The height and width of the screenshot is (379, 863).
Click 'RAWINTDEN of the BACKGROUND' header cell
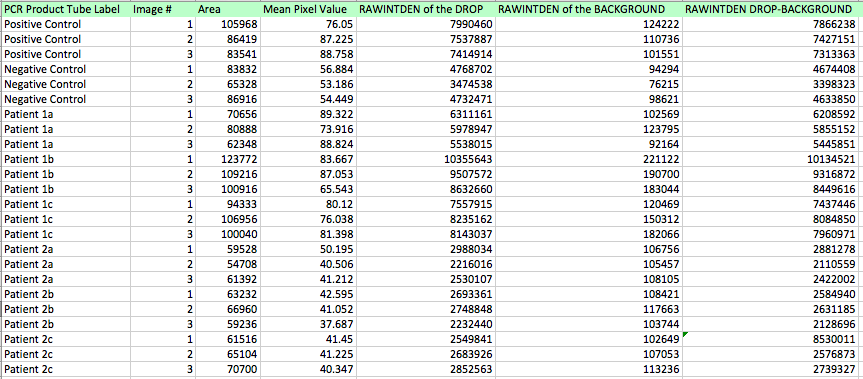click(589, 9)
